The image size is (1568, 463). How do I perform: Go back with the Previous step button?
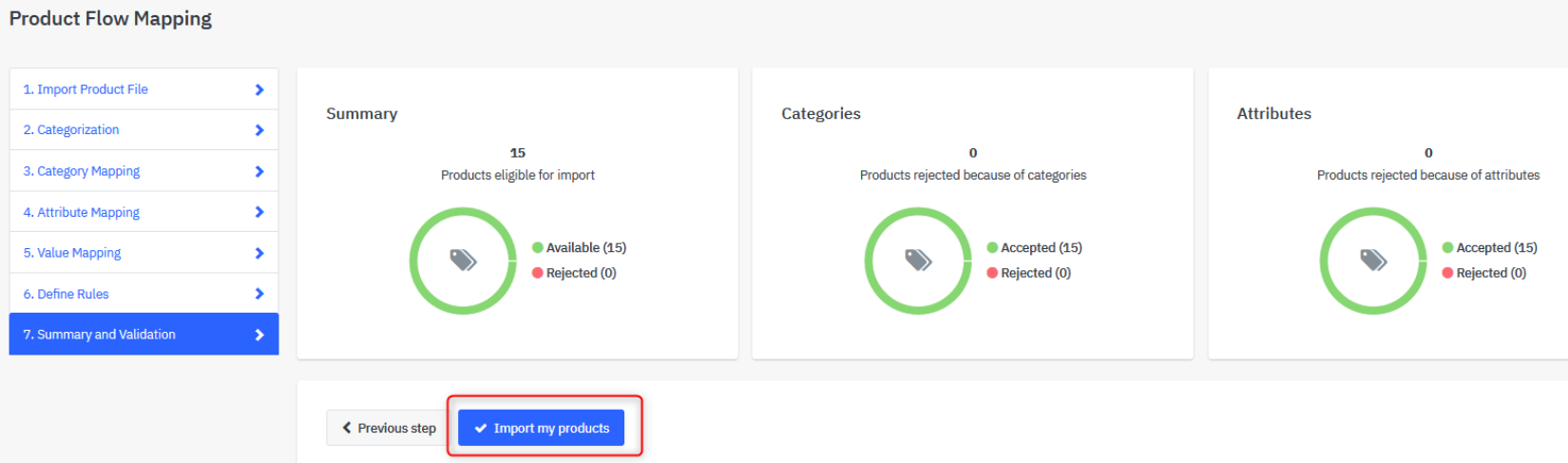click(389, 428)
